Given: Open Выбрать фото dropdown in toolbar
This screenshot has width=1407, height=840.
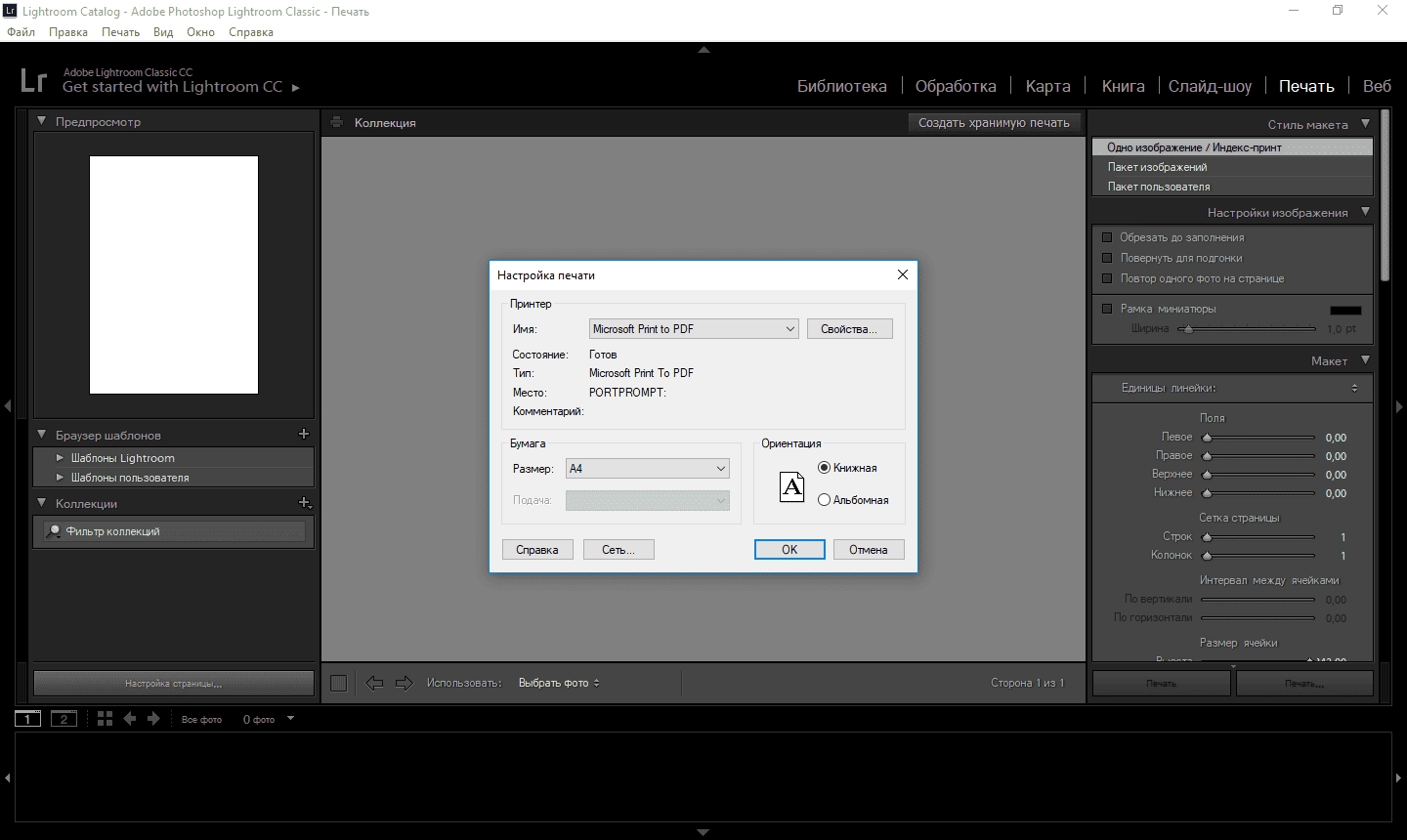Looking at the screenshot, I should tap(559, 683).
